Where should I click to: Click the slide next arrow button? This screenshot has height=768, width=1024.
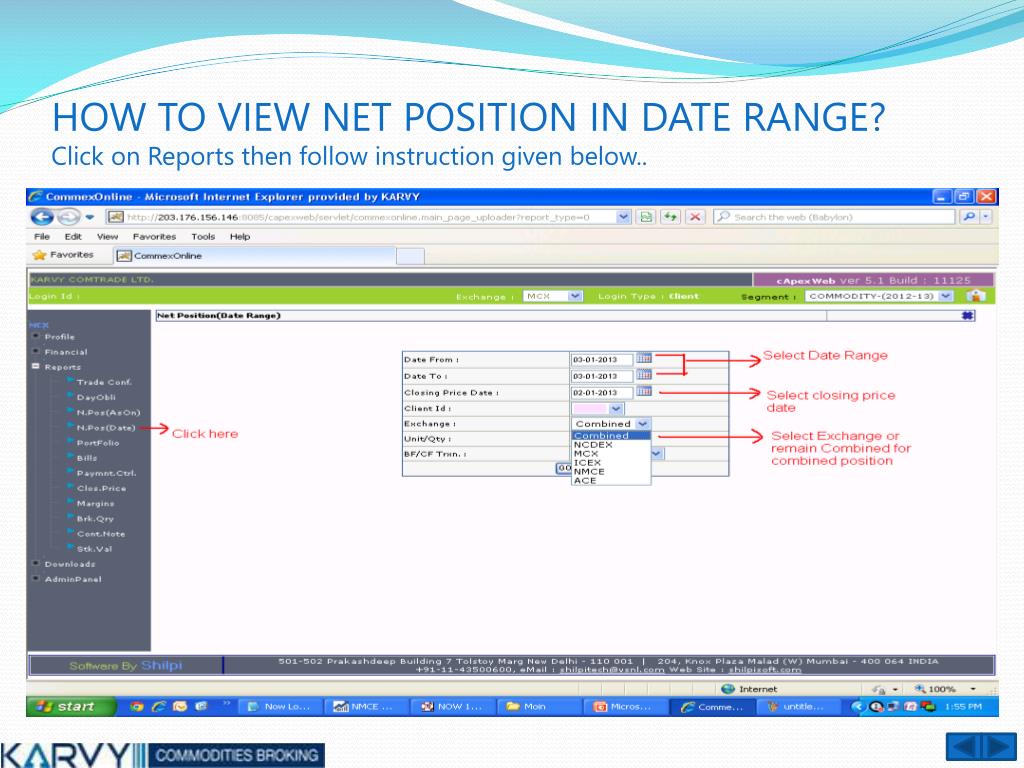pos(999,746)
